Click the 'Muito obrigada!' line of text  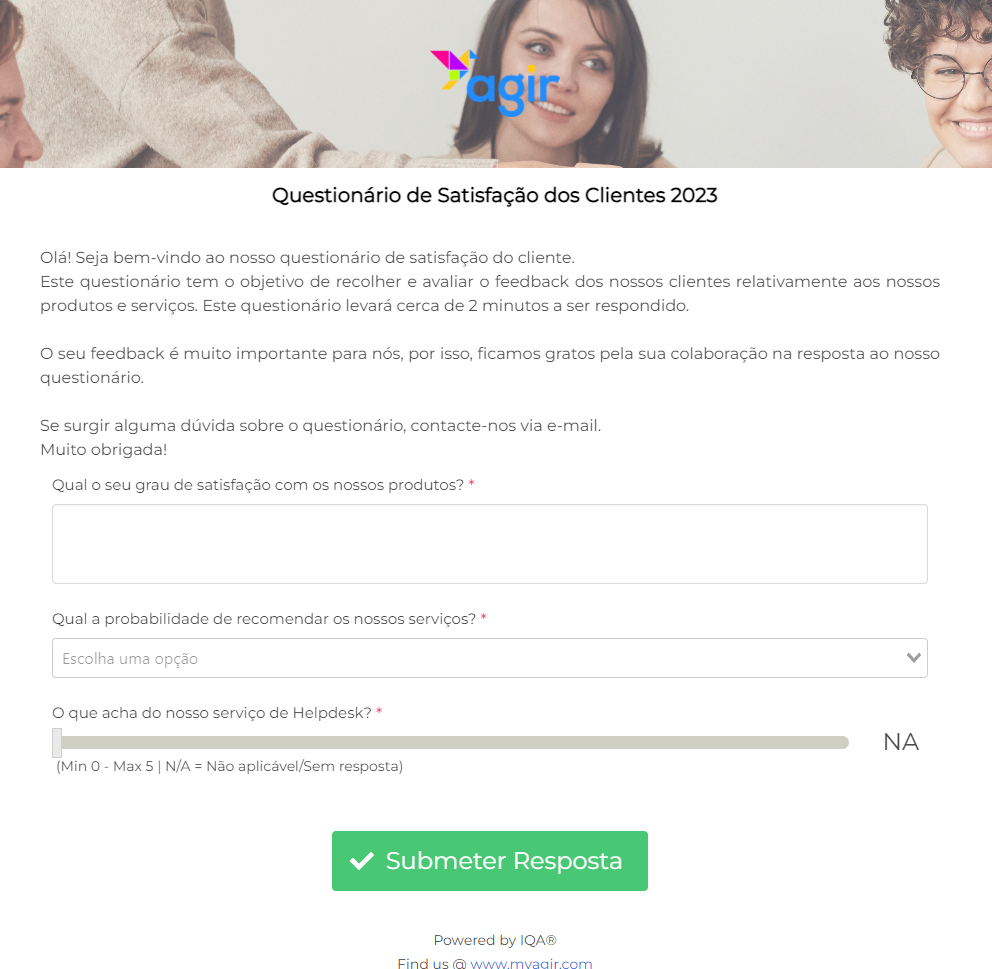click(x=104, y=450)
